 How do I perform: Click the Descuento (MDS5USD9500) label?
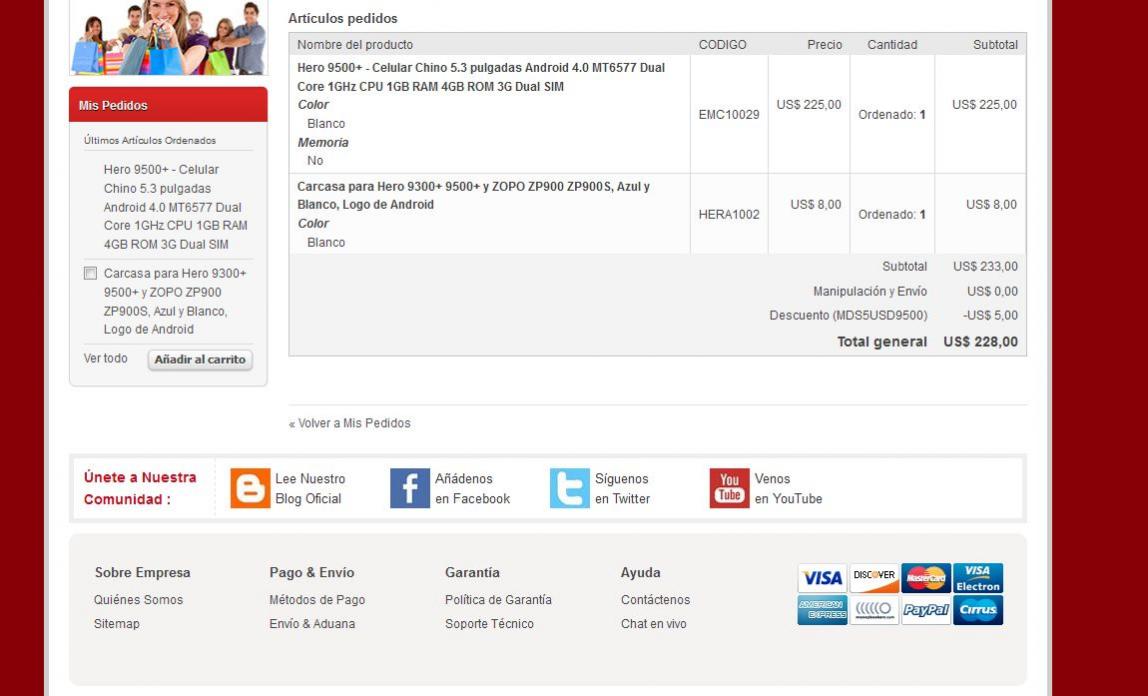click(x=848, y=315)
